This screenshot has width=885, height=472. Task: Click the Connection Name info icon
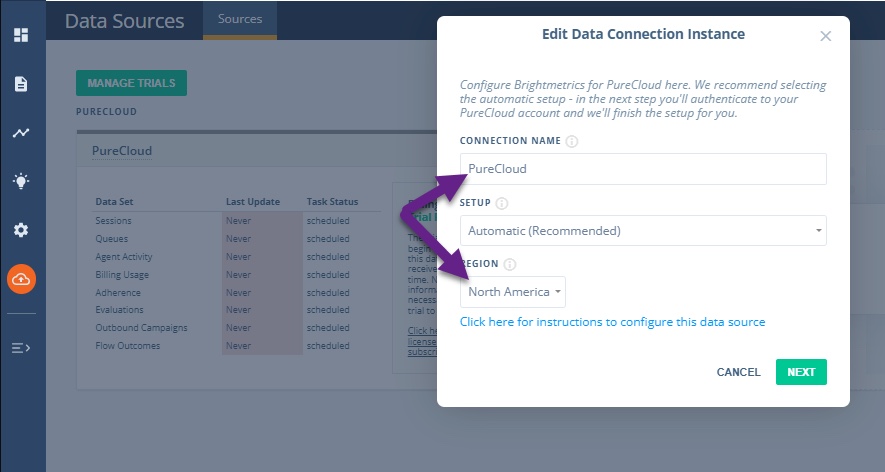tap(572, 141)
